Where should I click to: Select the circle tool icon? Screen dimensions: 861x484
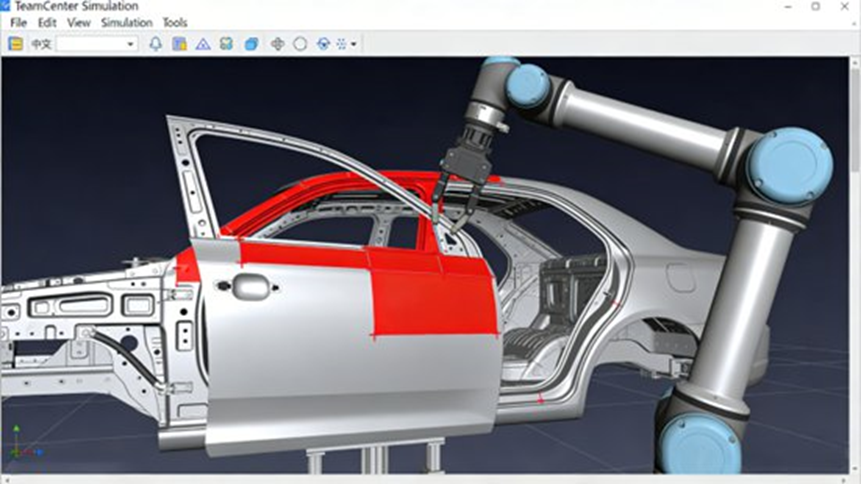point(300,44)
